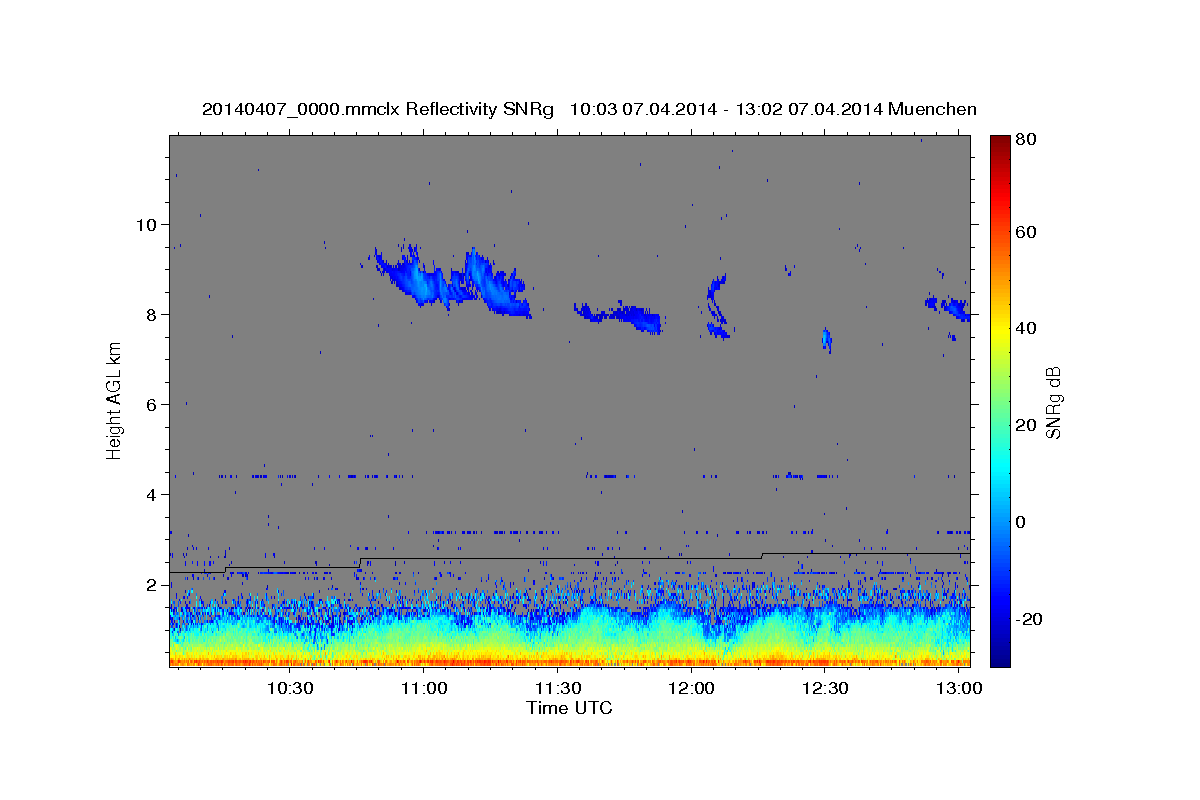Click the 12:30 time tick label
This screenshot has height=800, width=1200.
tap(825, 689)
